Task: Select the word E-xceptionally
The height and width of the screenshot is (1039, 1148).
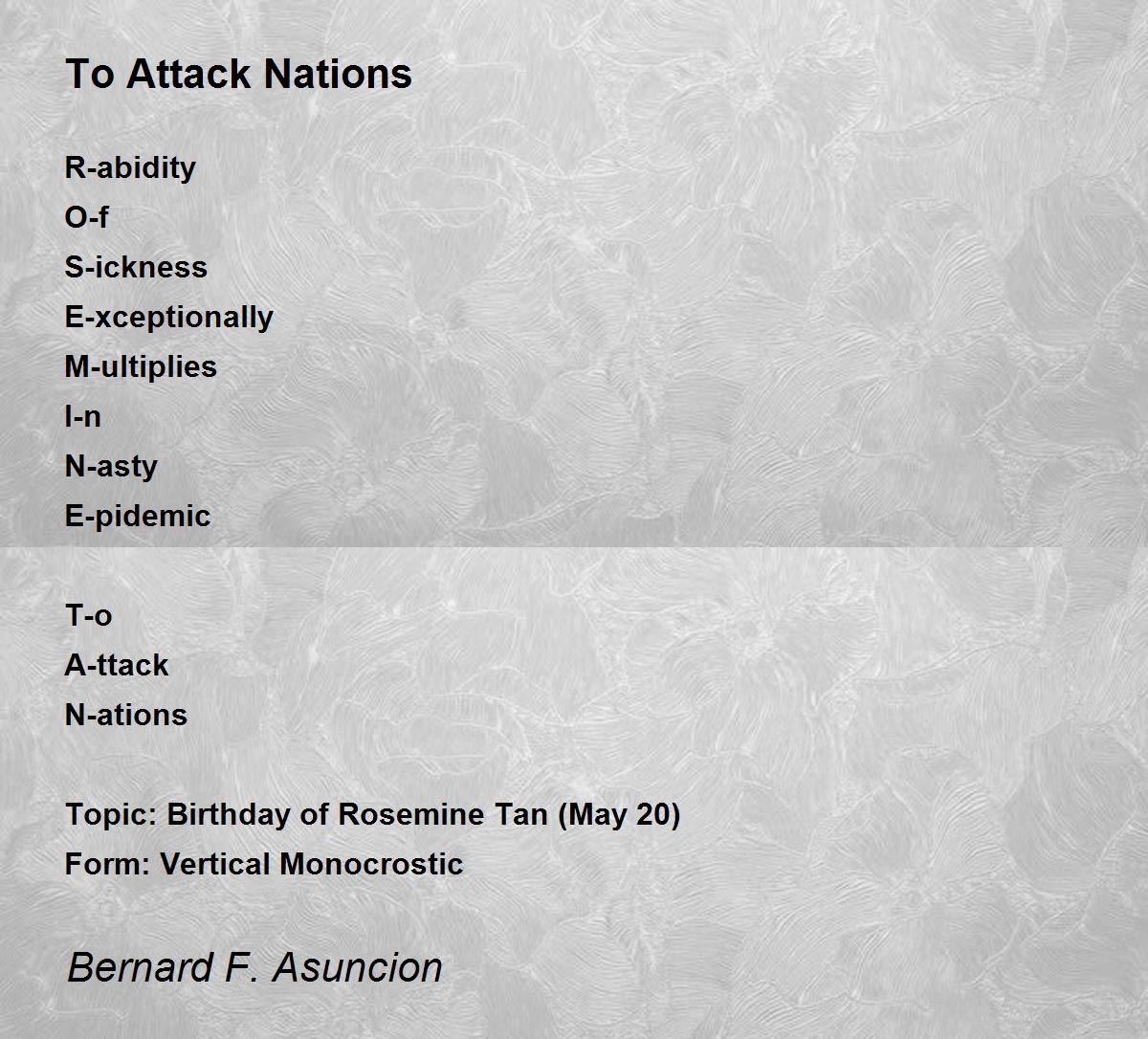Action: (169, 317)
